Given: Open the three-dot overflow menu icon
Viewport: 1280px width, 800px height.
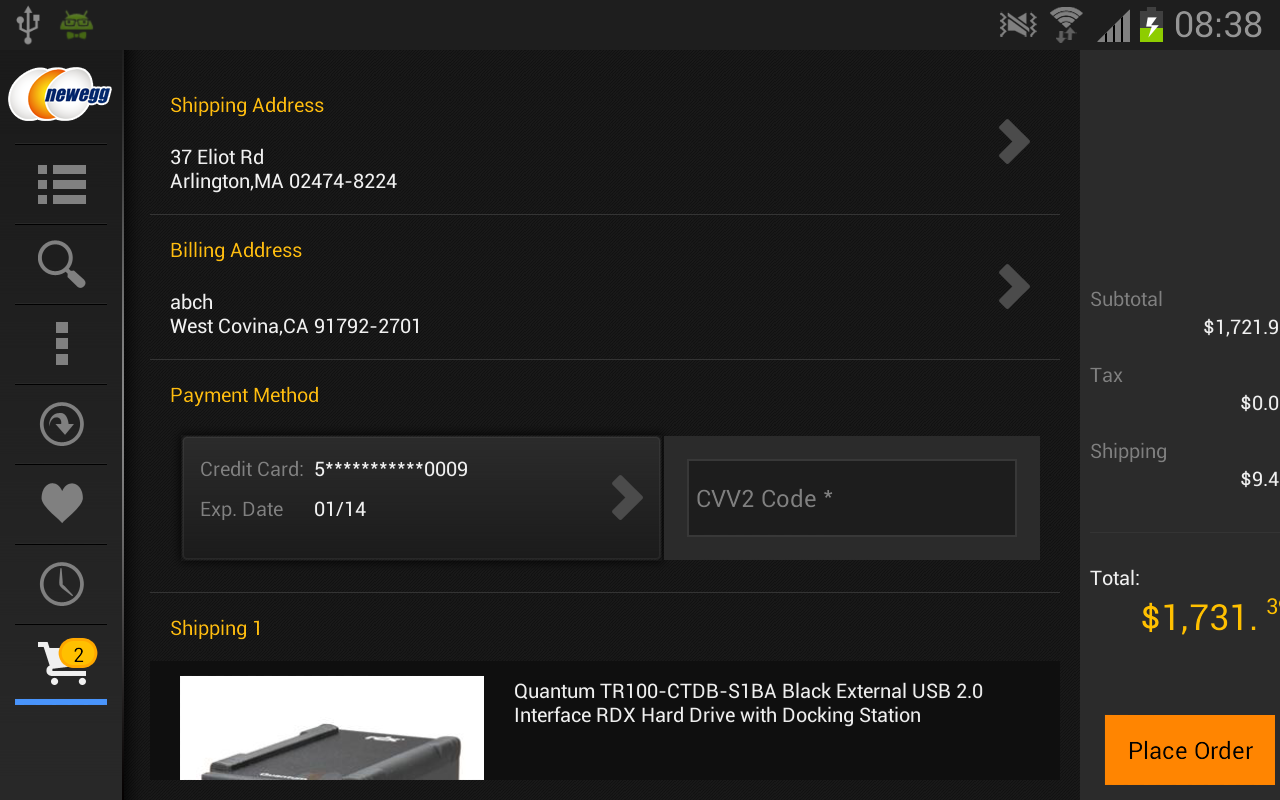Looking at the screenshot, I should 61,344.
